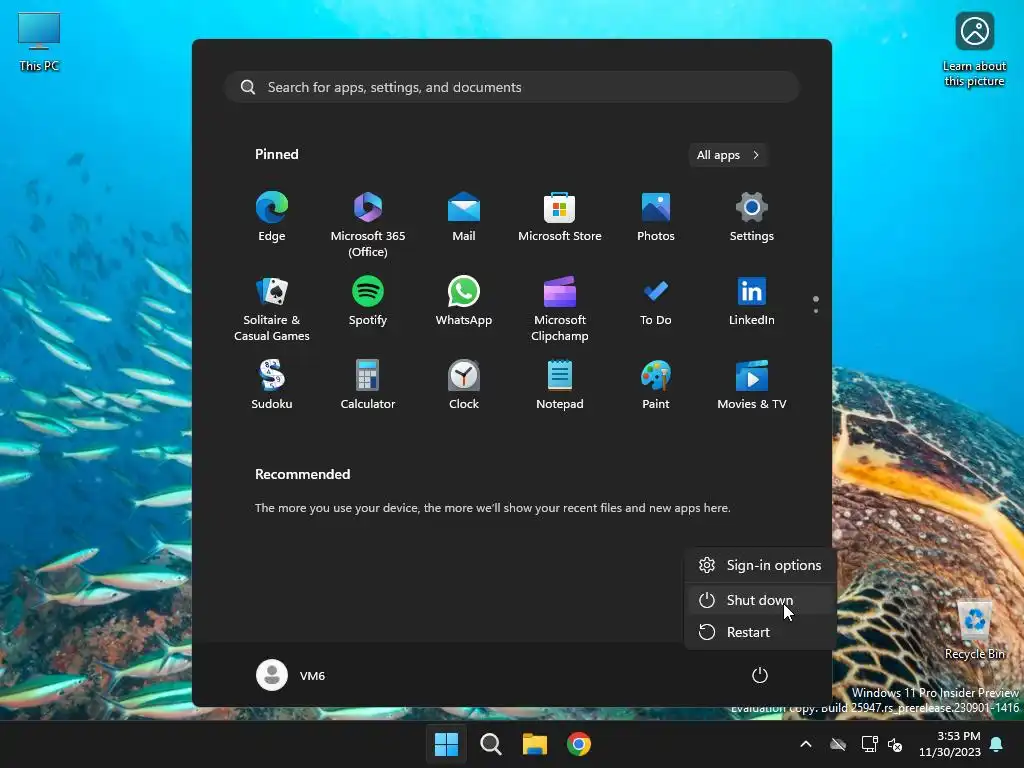Open LinkedIn
This screenshot has height=768, width=1024.
pyautogui.click(x=752, y=301)
